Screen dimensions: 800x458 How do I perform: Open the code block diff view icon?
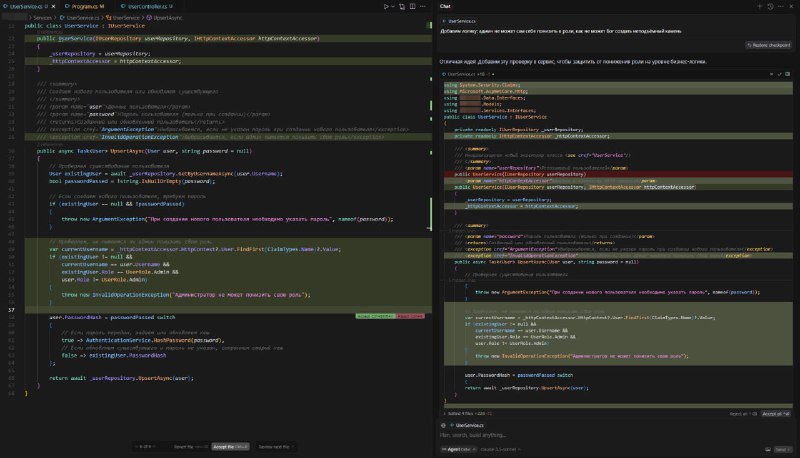pos(788,74)
